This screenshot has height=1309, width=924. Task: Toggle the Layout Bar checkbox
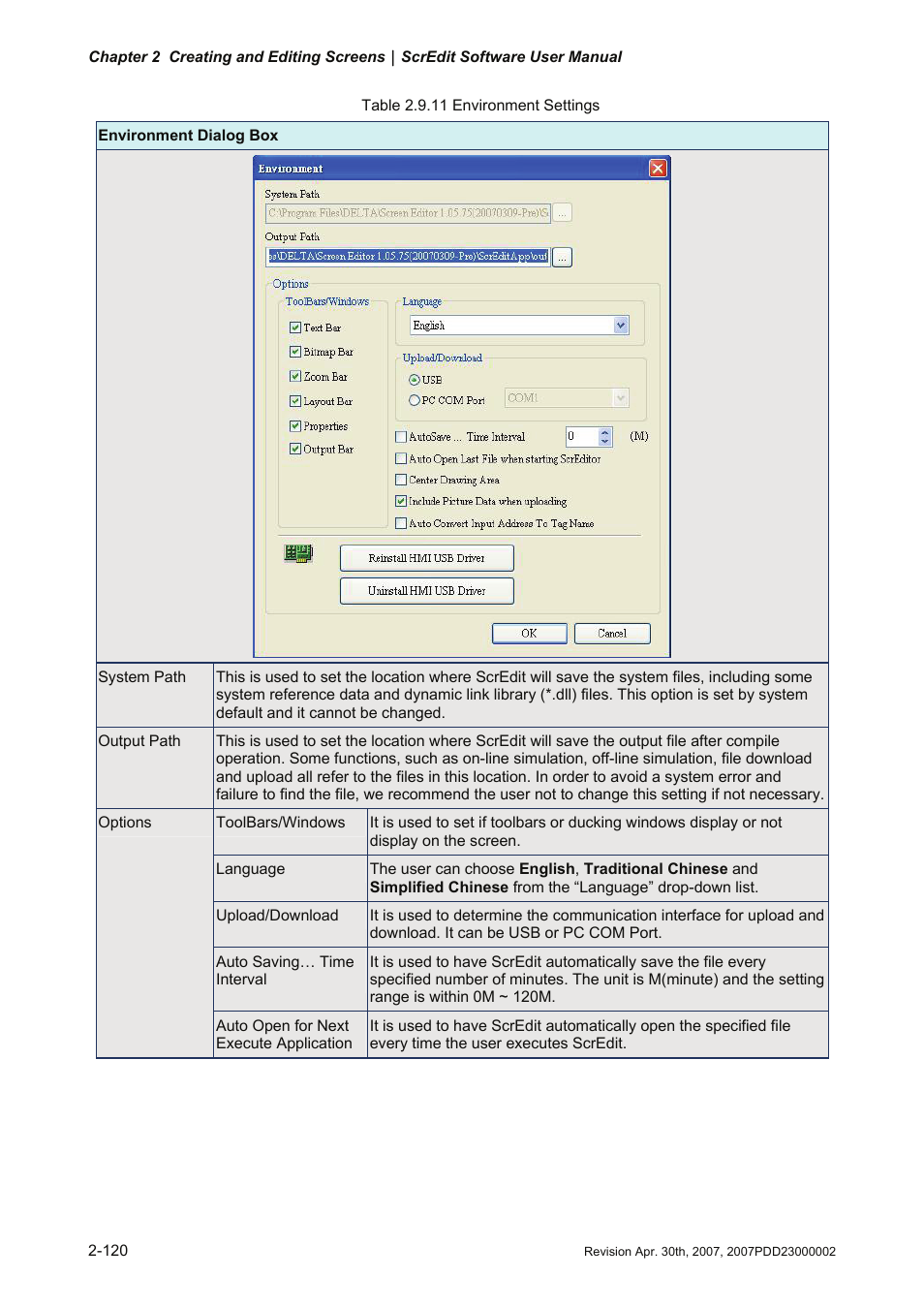point(295,401)
